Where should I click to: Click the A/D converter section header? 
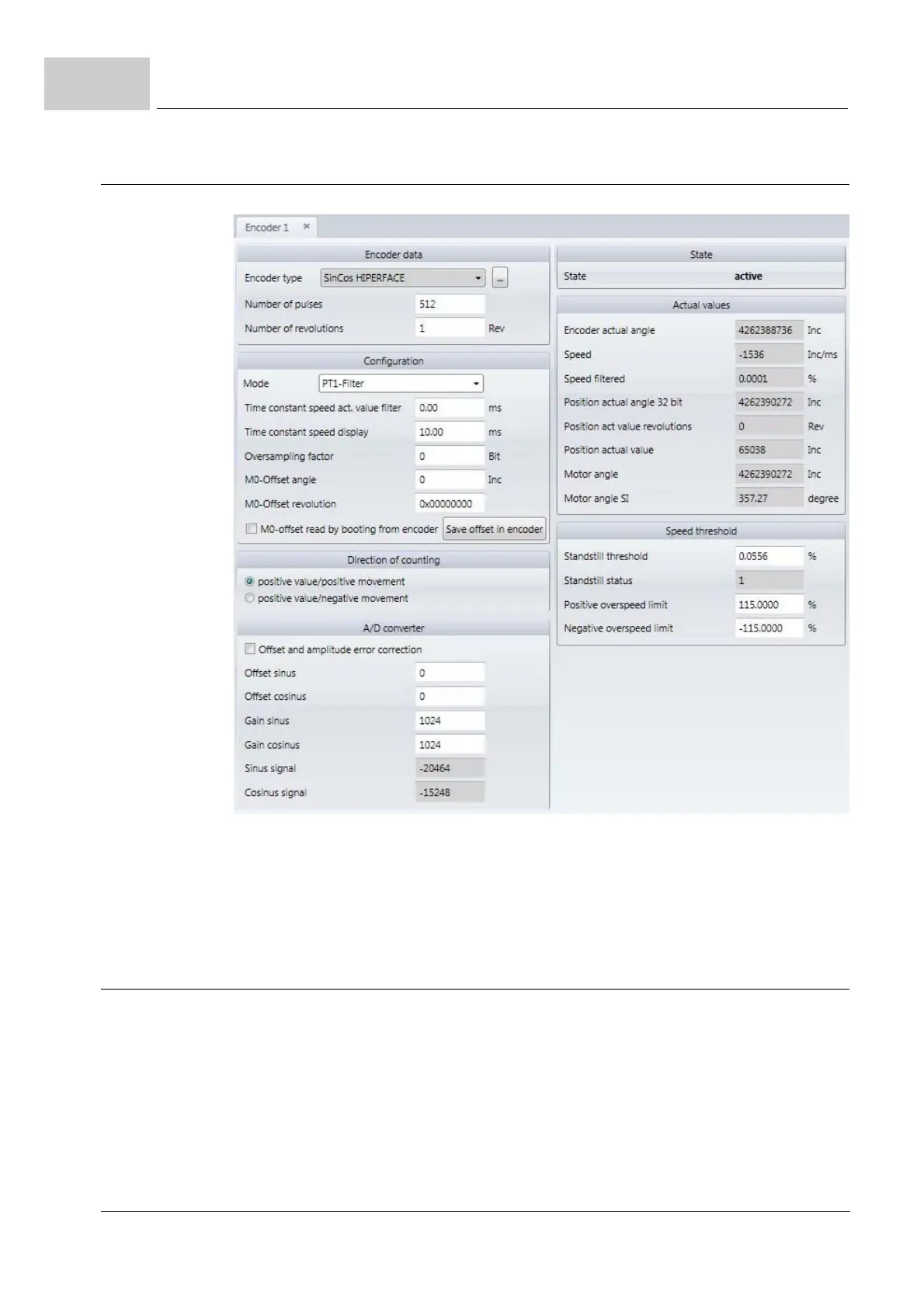pyautogui.click(x=394, y=628)
